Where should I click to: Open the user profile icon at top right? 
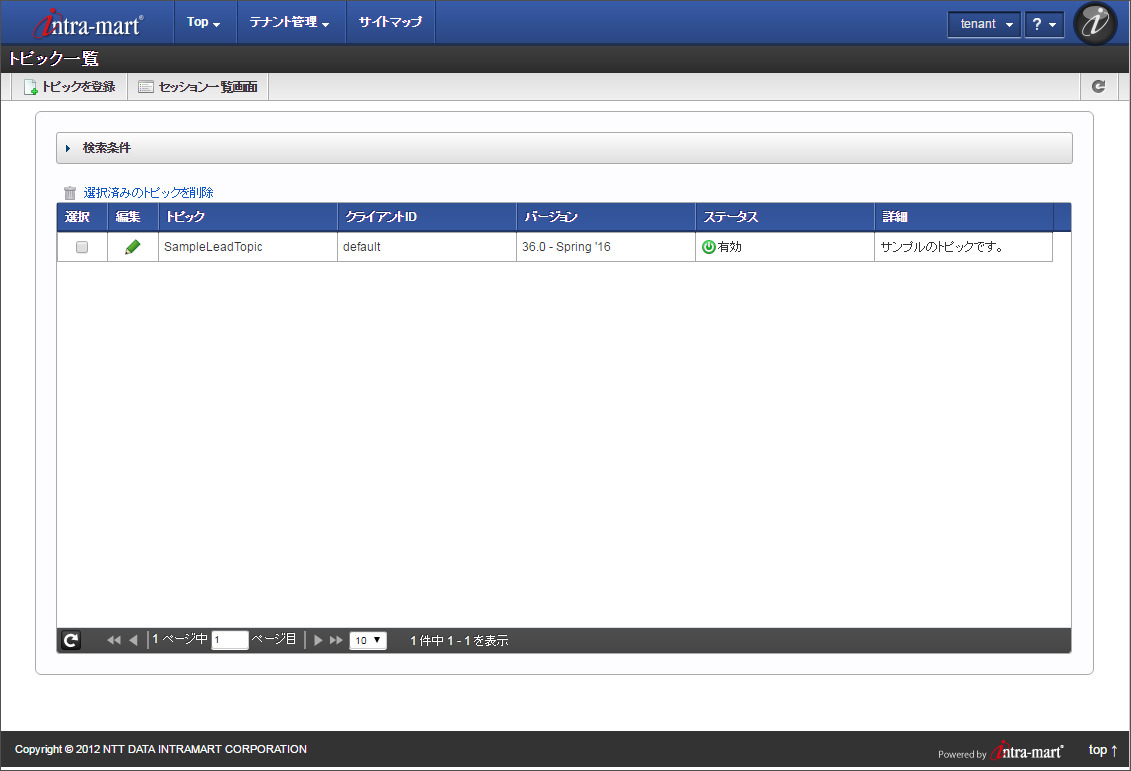pyautogui.click(x=1095, y=23)
